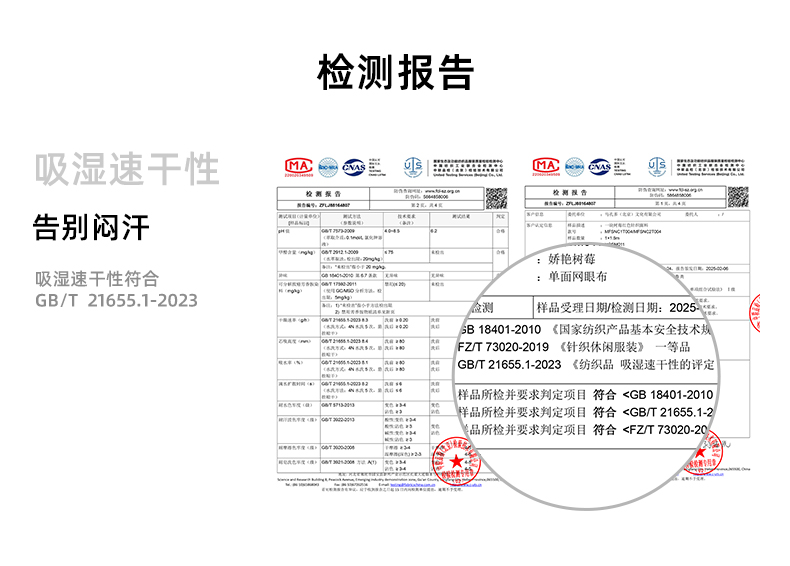Image resolution: width=790 pixels, height=566 pixels.
Task: Click the red star stamp on left report
Action: pyautogui.click(x=455, y=461)
